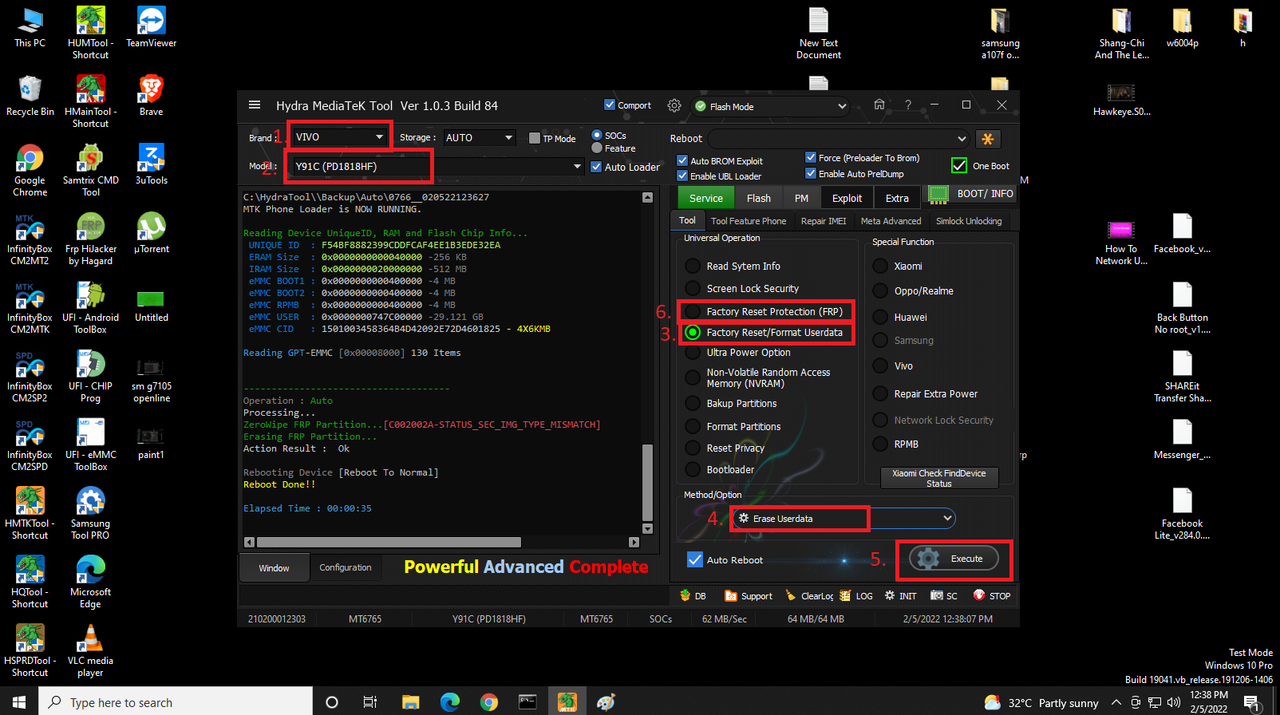Clear the log with ClearLog broom
The height and width of the screenshot is (715, 1280).
[x=808, y=596]
